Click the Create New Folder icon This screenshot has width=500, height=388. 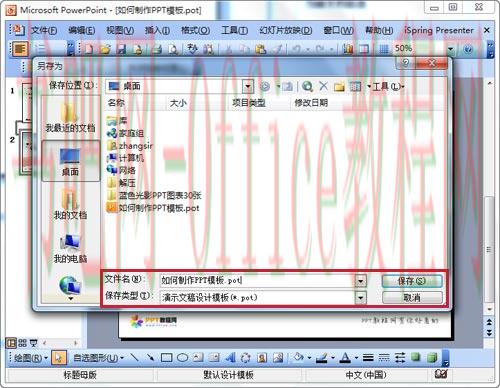tap(339, 87)
